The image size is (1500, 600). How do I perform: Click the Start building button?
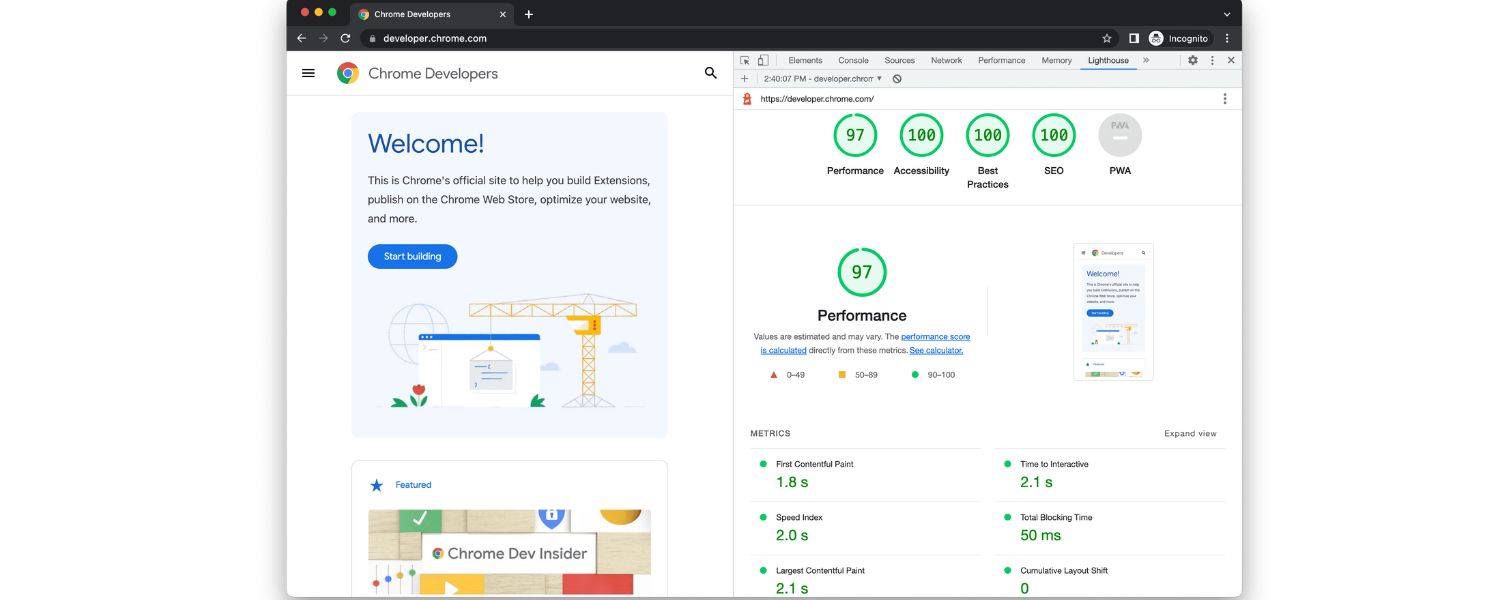tap(412, 256)
